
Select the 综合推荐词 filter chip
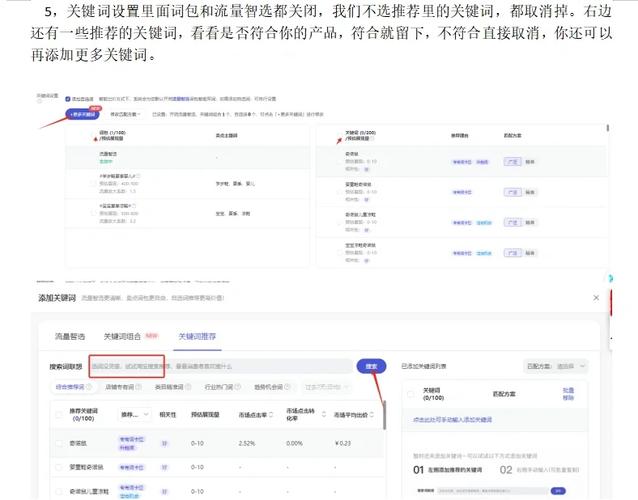click(74, 386)
